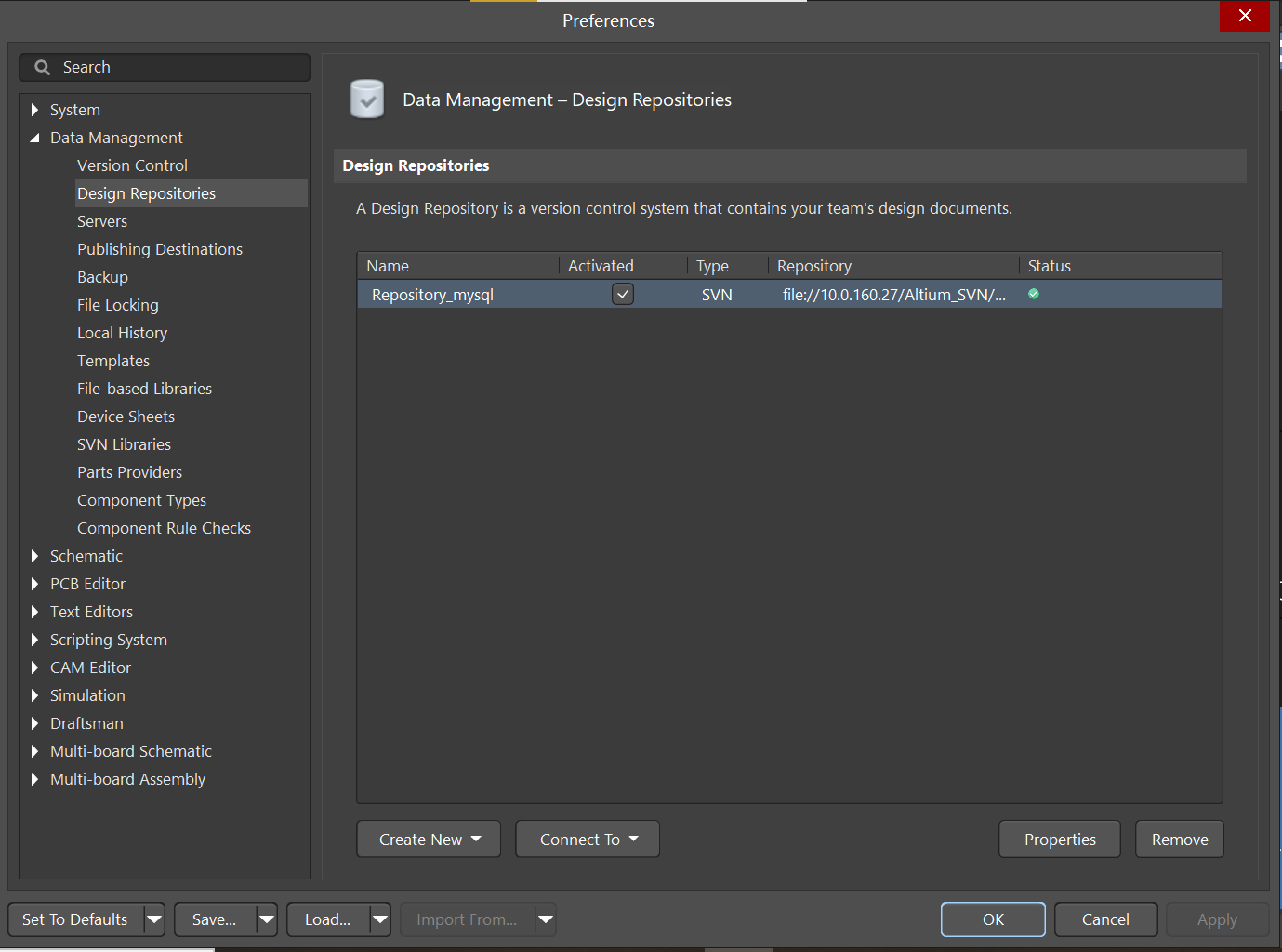Open the Create New dropdown
Viewport: 1282px width, 952px height.
(x=429, y=839)
